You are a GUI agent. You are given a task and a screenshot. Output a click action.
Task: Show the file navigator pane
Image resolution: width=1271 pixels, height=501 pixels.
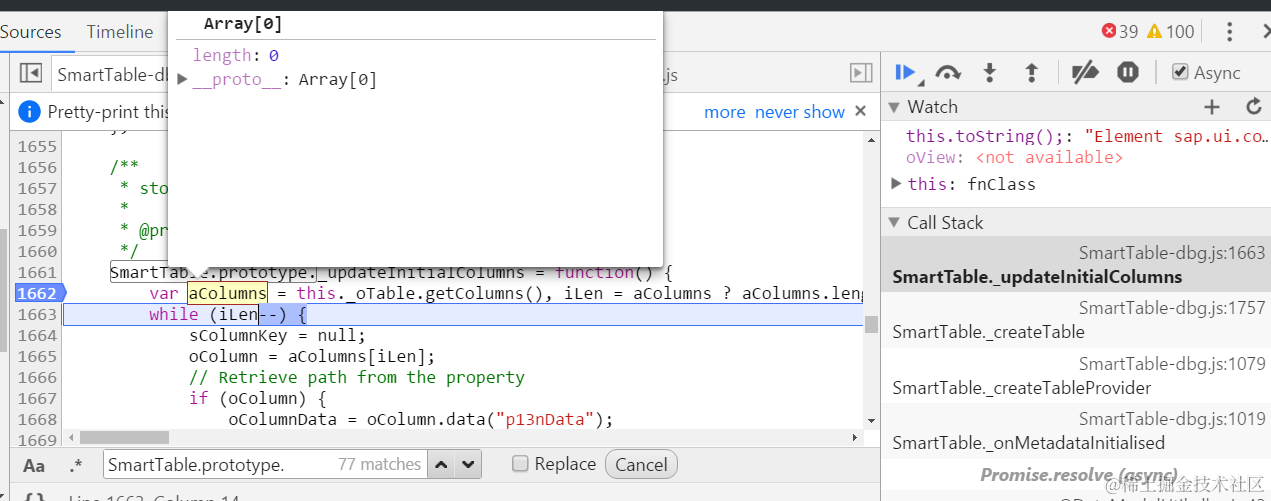tap(31, 73)
